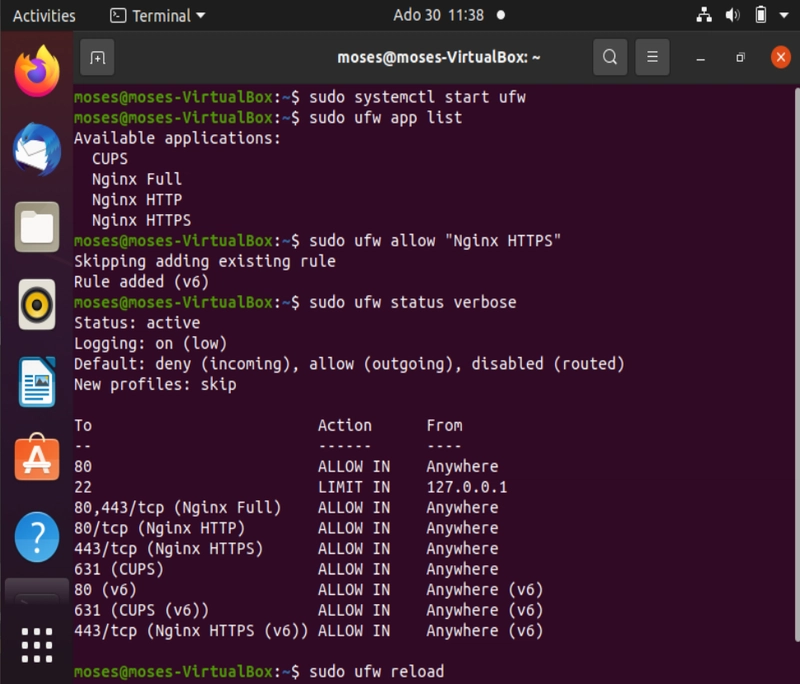Click the 'sudo ufw app list' command

click(x=386, y=118)
